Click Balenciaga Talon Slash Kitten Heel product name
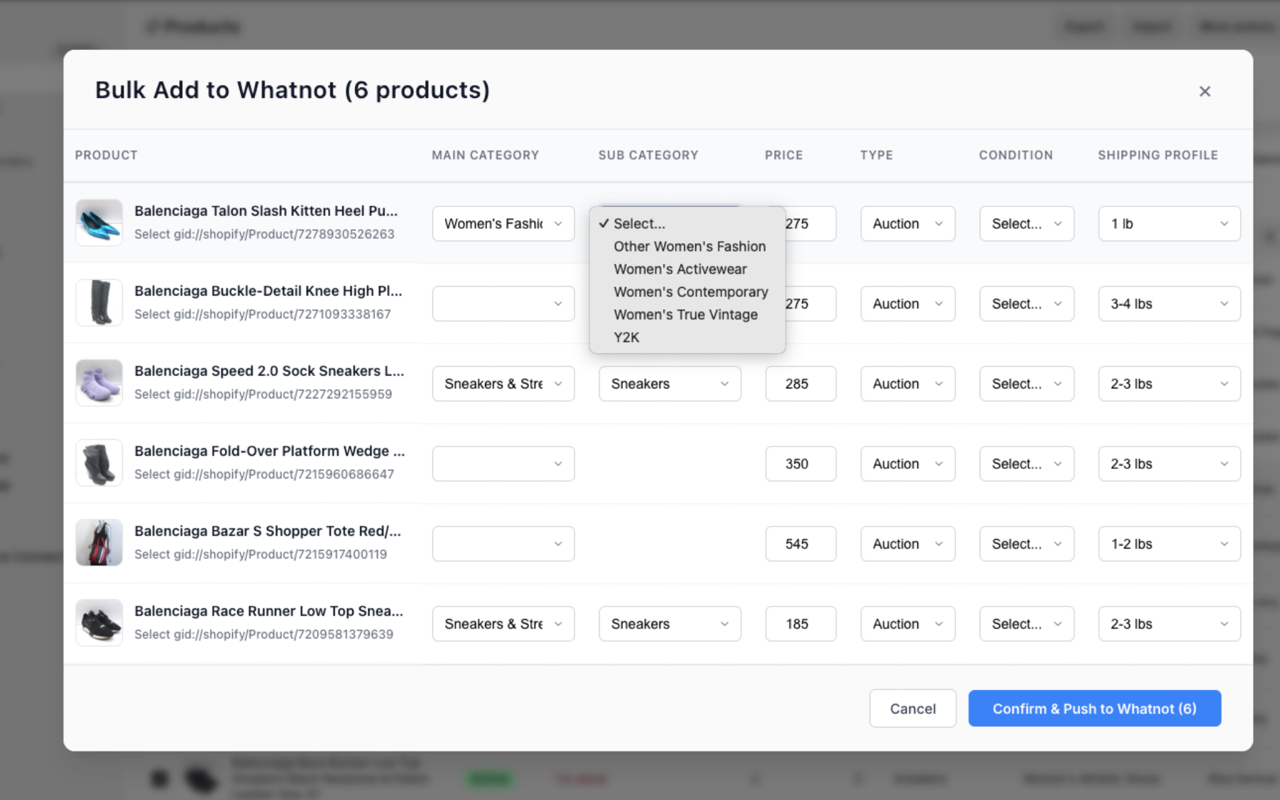This screenshot has width=1280, height=800. coord(266,211)
